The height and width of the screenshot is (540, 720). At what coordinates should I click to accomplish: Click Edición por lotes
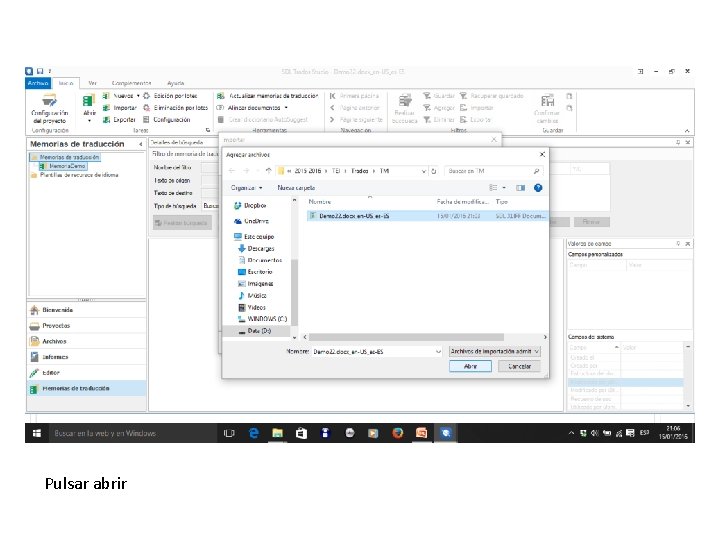pos(170,96)
